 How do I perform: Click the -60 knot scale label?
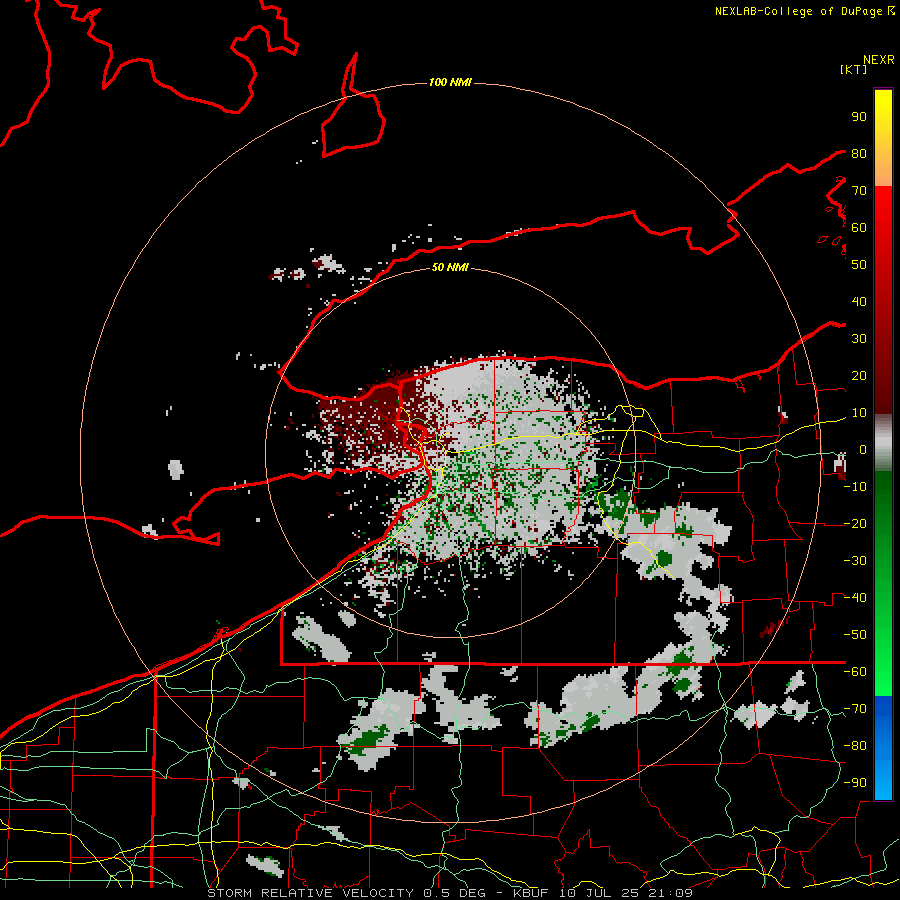855,672
